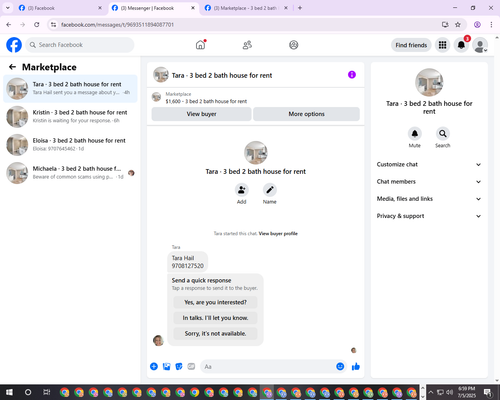This screenshot has width=500, height=400.
Task: Switch to the first Facebook browser tab
Action: [x=60, y=8]
